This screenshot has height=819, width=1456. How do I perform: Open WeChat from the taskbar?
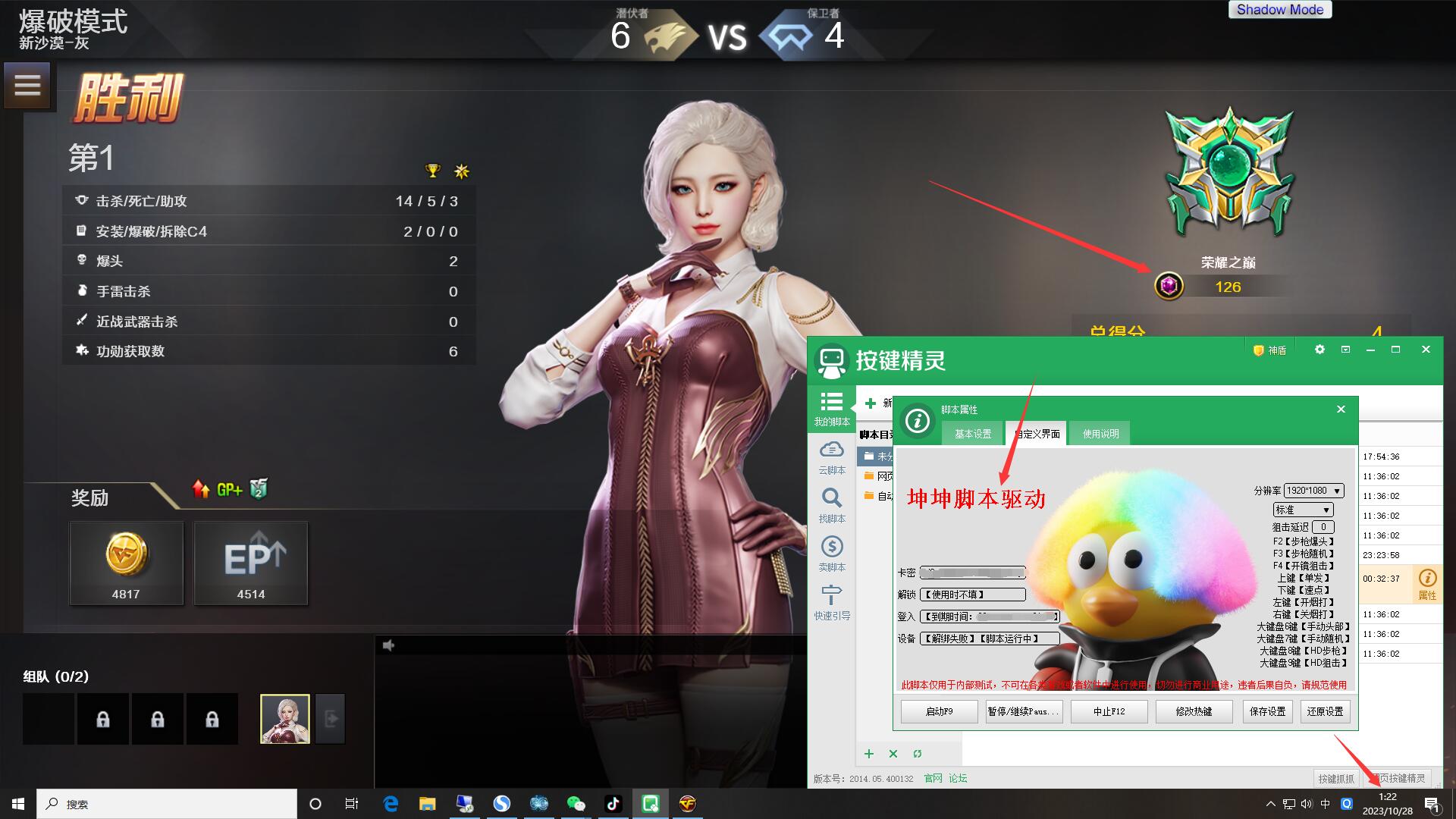tap(576, 804)
